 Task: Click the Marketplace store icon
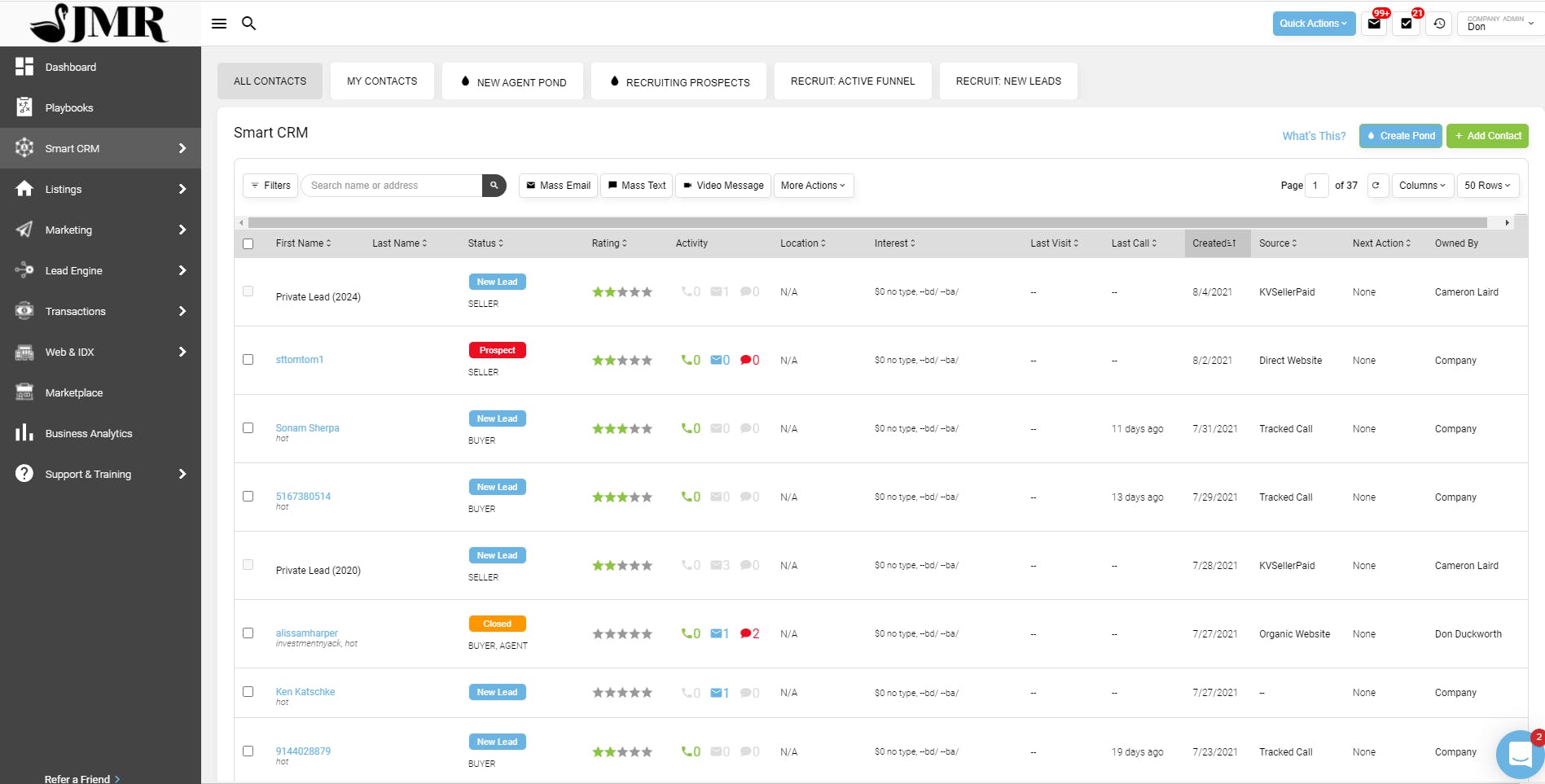(x=24, y=392)
